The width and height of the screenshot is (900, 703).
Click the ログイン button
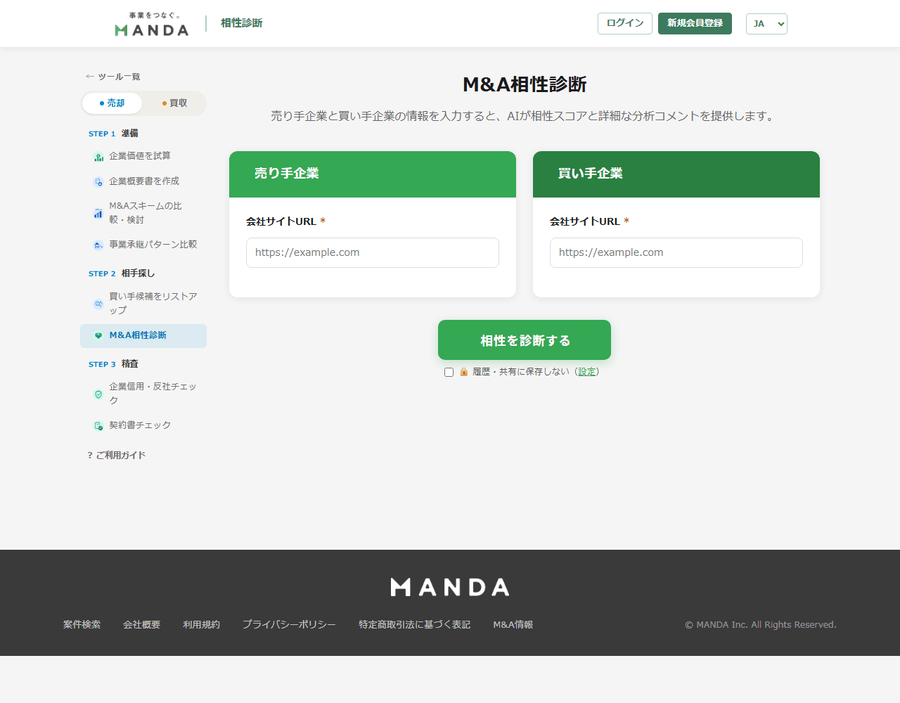624,24
